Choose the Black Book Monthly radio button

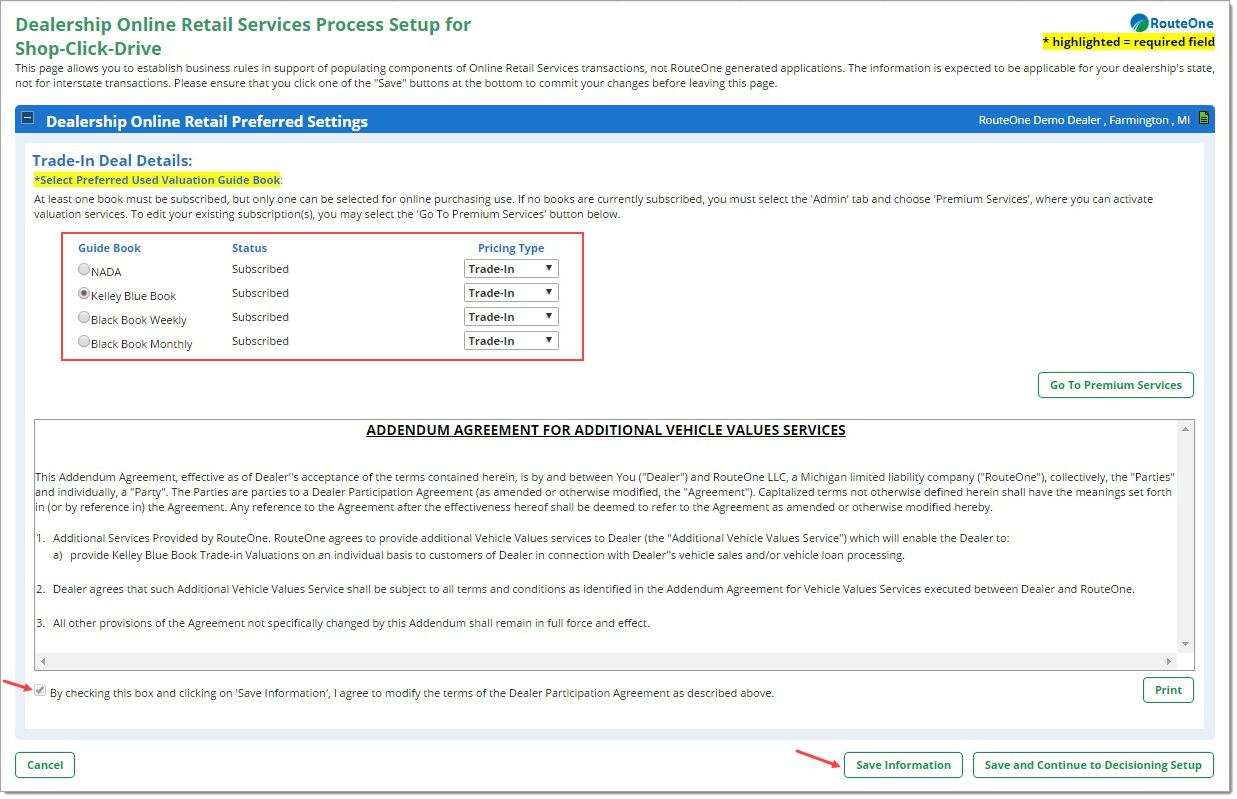tap(84, 341)
